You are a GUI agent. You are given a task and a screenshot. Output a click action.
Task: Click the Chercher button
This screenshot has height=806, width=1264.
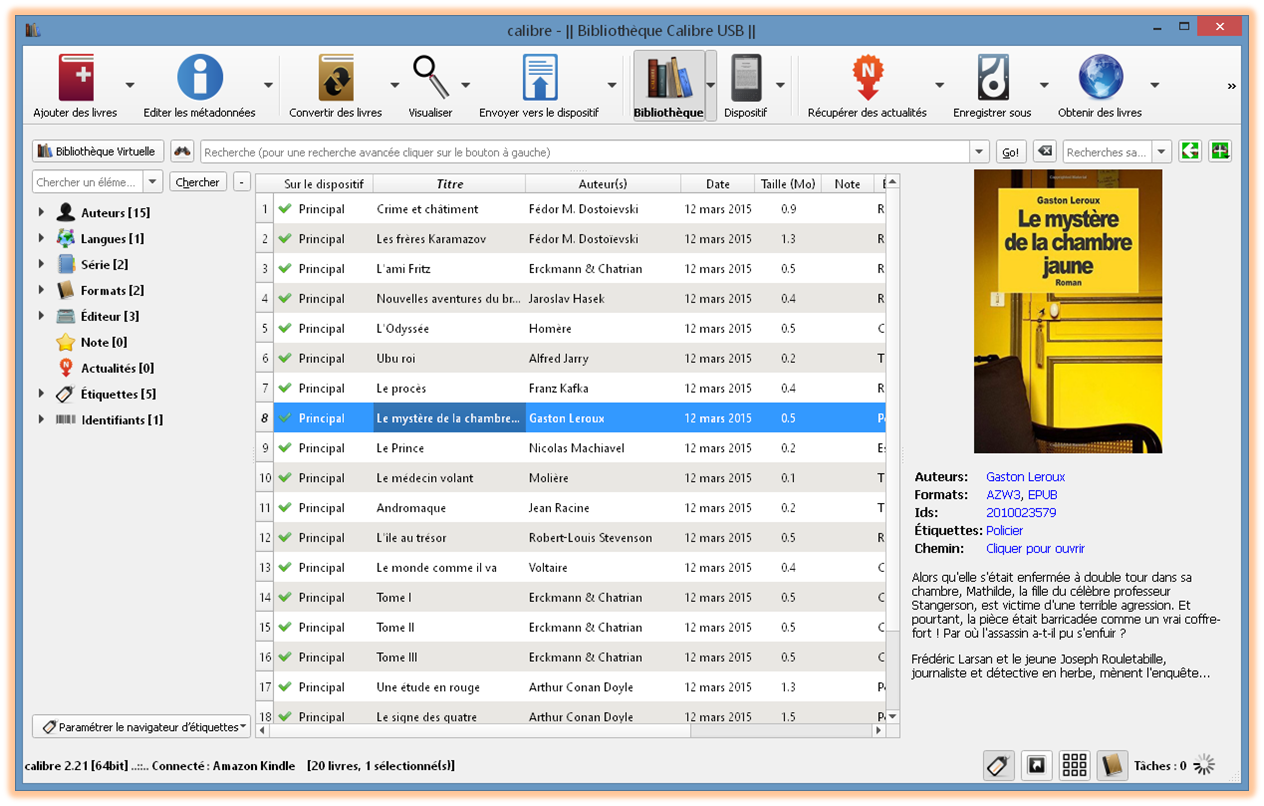click(x=197, y=182)
